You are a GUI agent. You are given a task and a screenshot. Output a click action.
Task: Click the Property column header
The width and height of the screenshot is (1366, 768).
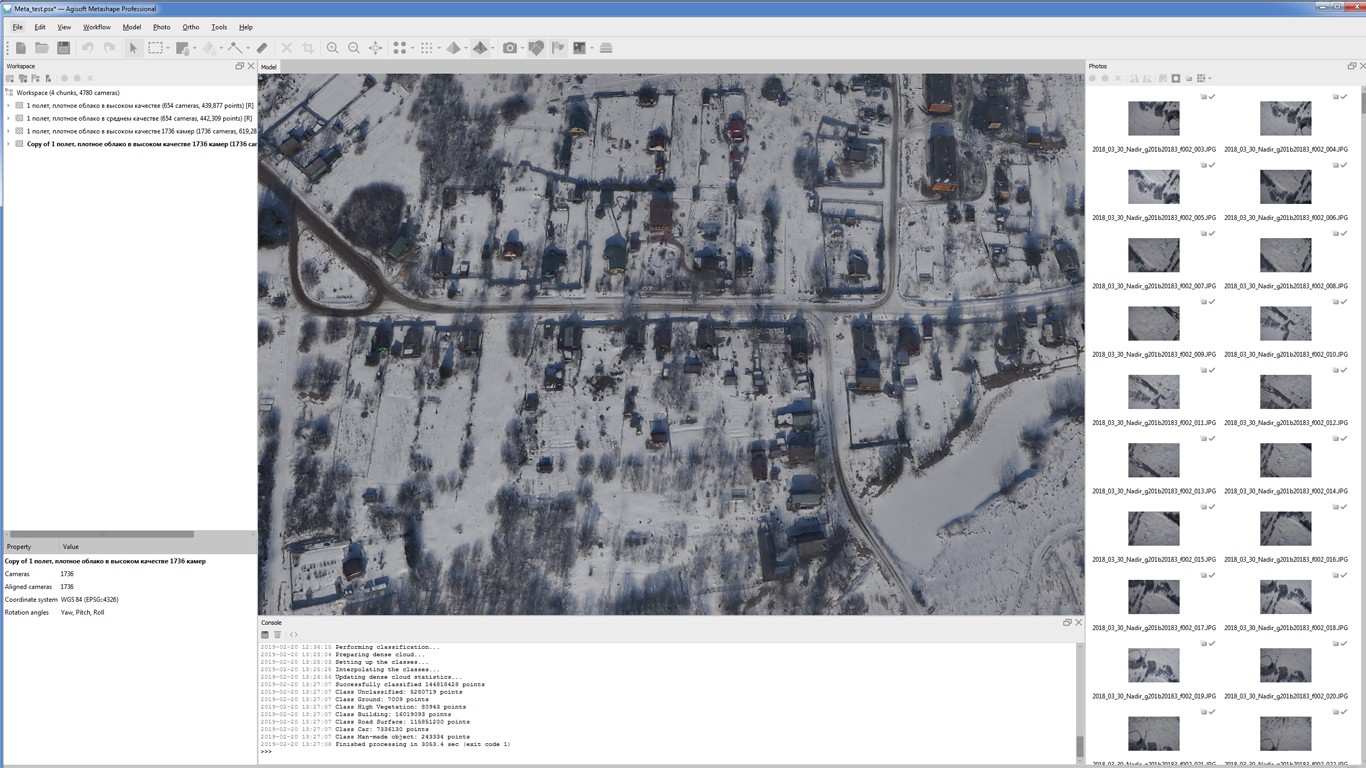click(19, 547)
